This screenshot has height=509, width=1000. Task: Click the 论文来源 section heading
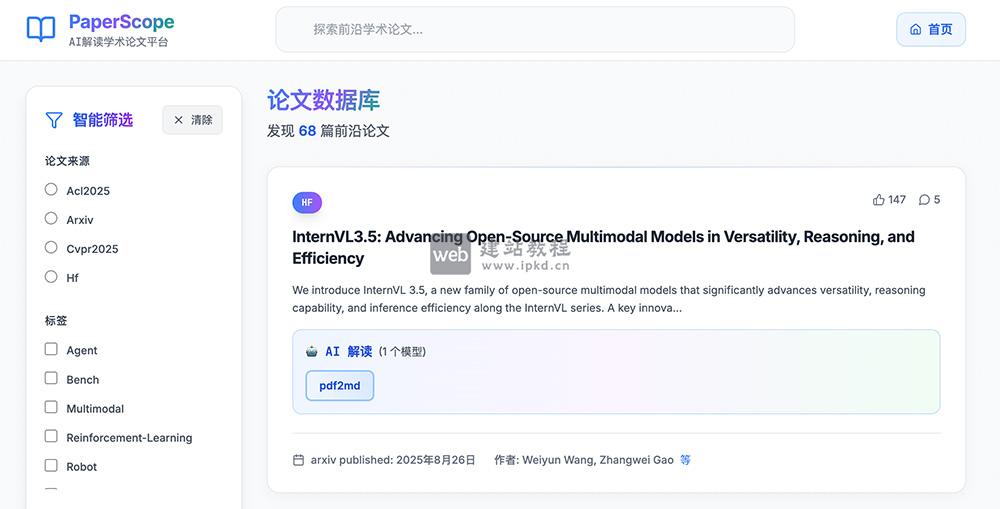(68, 161)
